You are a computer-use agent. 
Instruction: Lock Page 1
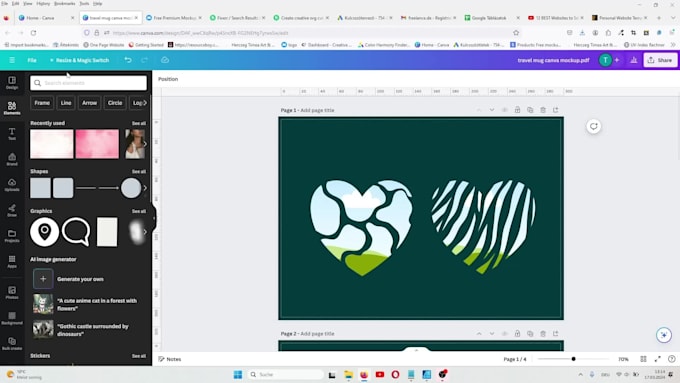tap(517, 110)
